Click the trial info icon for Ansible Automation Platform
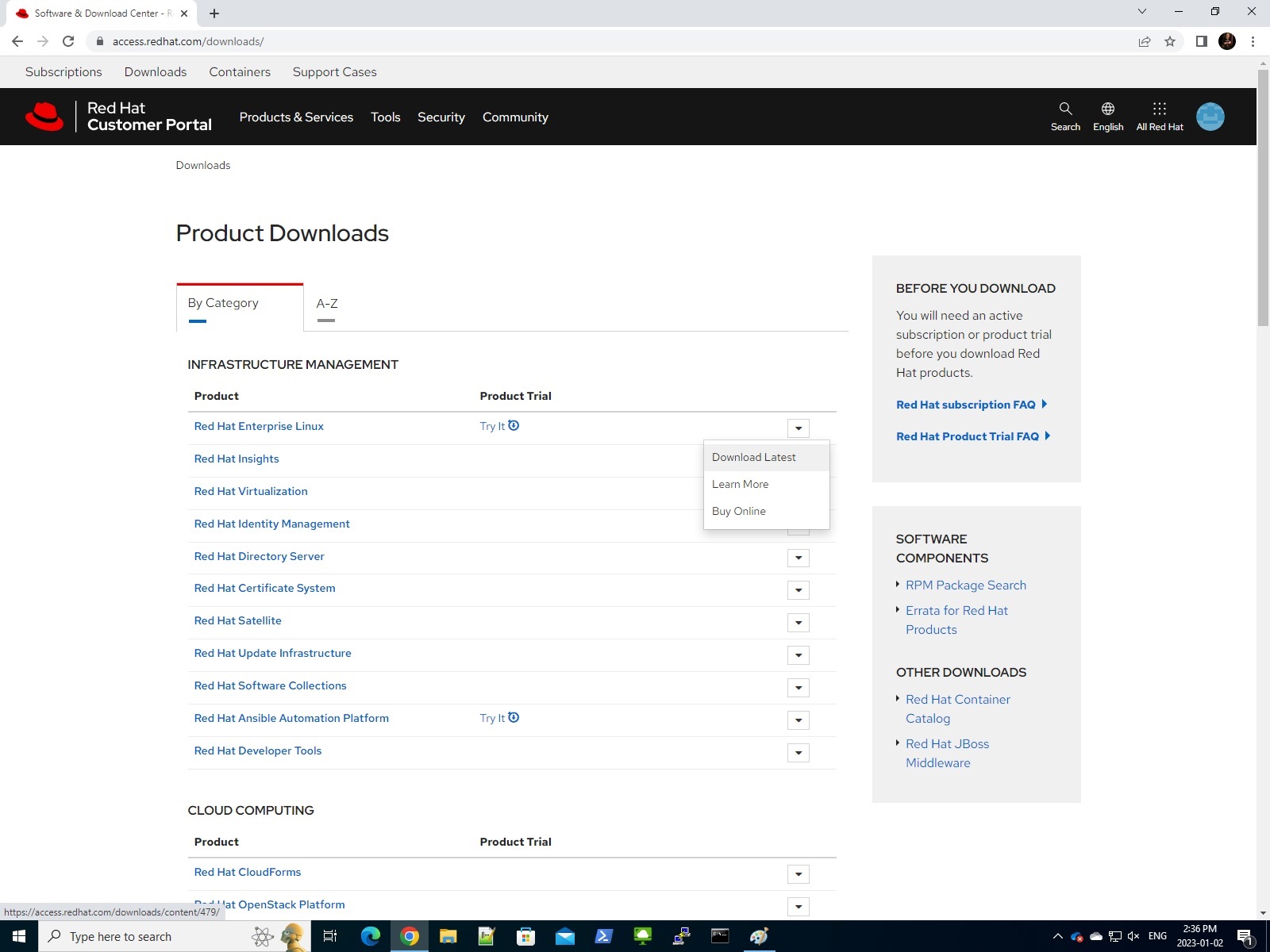The width and height of the screenshot is (1270, 952). click(x=514, y=717)
